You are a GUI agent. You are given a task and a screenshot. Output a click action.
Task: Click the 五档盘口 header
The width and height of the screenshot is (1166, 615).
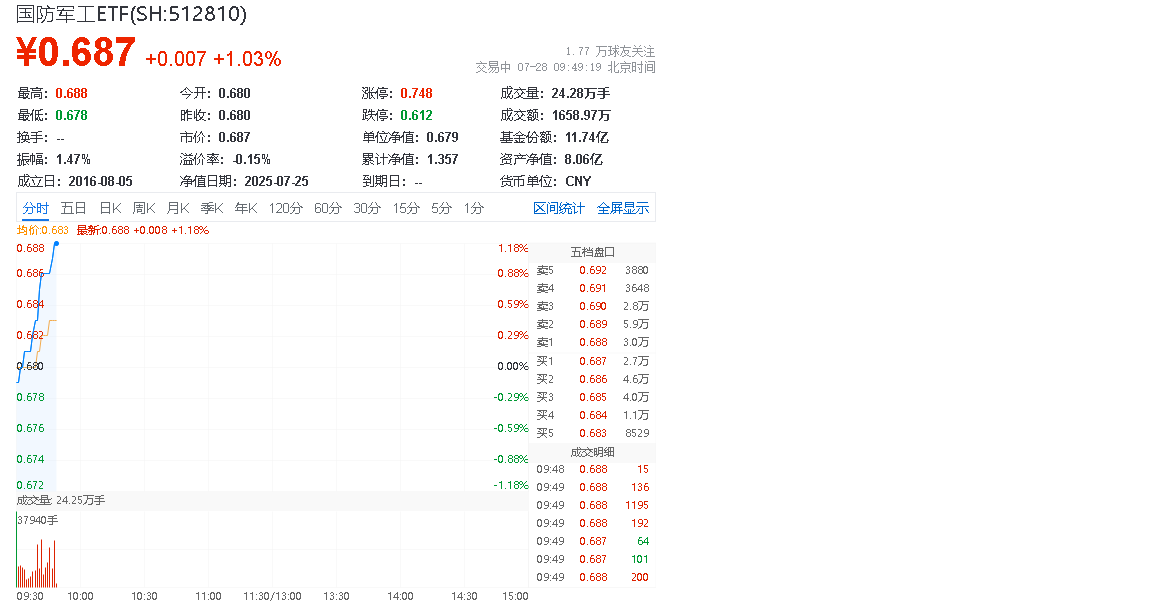pyautogui.click(x=593, y=252)
